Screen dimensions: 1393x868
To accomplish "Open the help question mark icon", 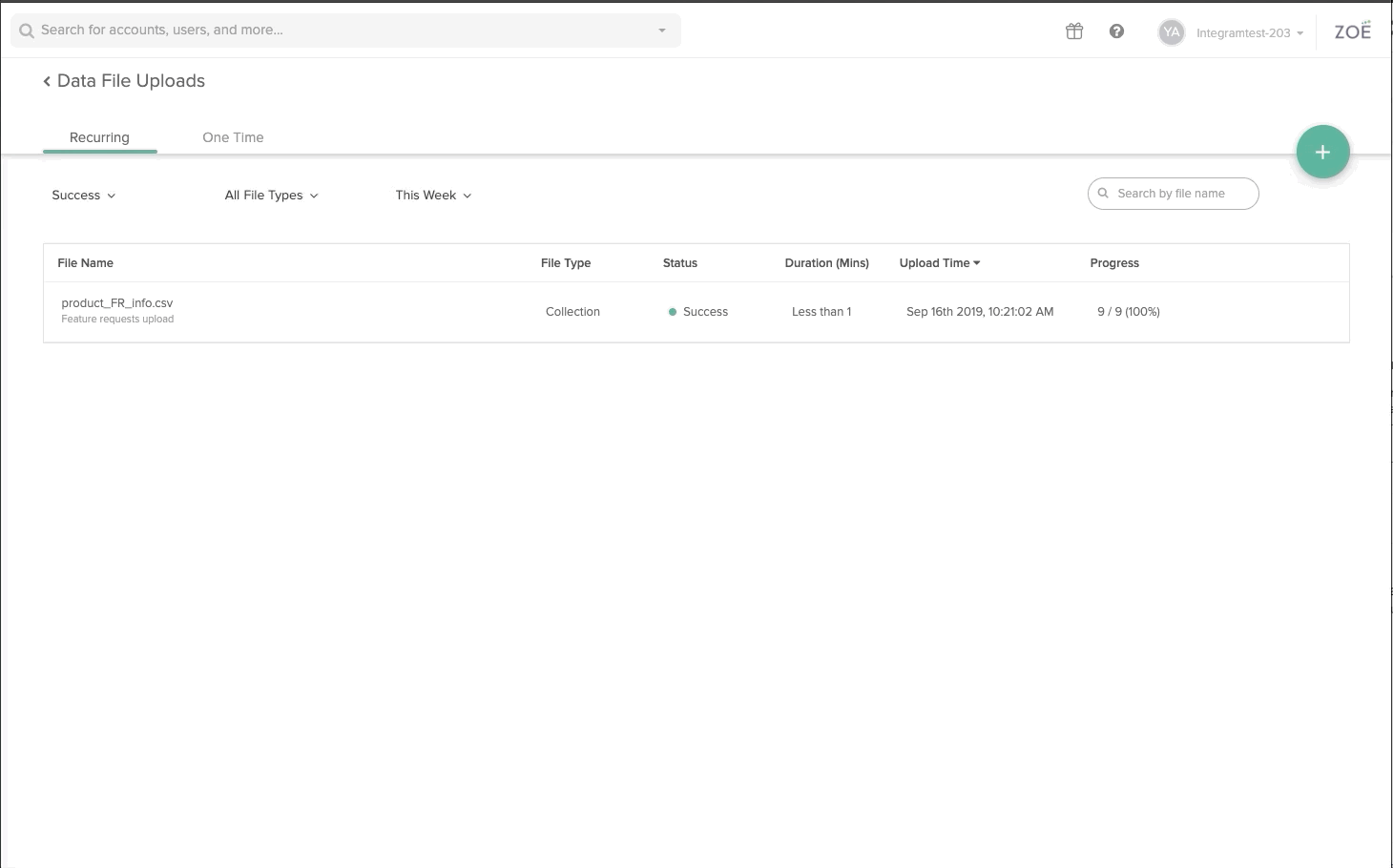I will (1116, 31).
